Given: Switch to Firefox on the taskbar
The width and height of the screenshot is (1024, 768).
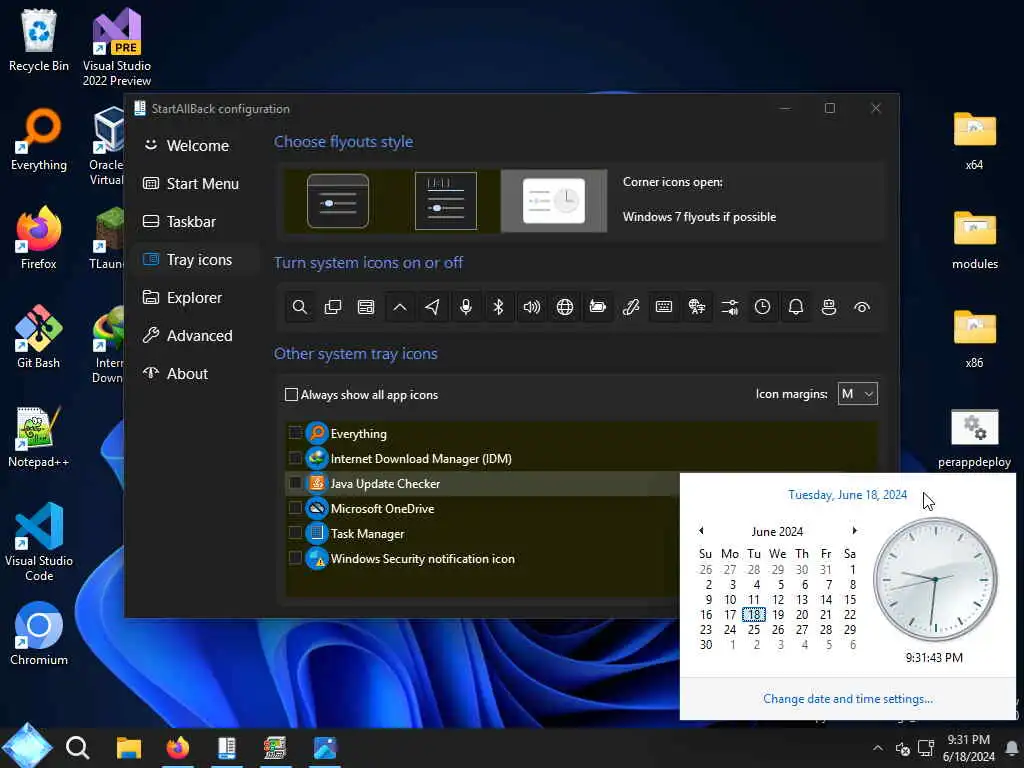Looking at the screenshot, I should (178, 748).
